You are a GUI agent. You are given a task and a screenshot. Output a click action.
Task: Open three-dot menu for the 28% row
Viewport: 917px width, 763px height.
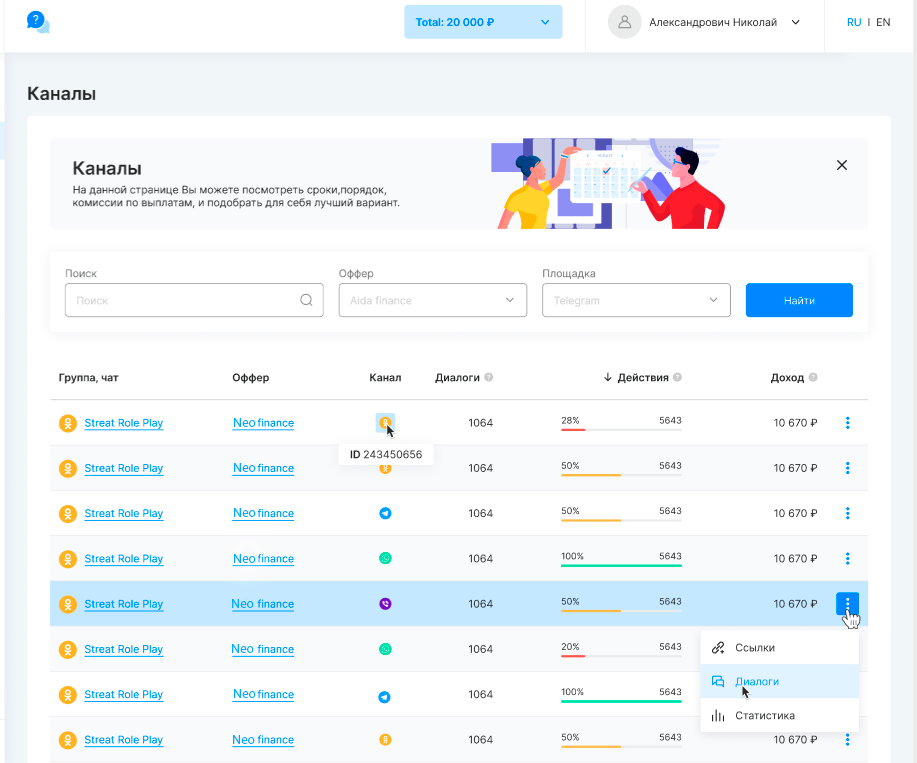tap(847, 423)
